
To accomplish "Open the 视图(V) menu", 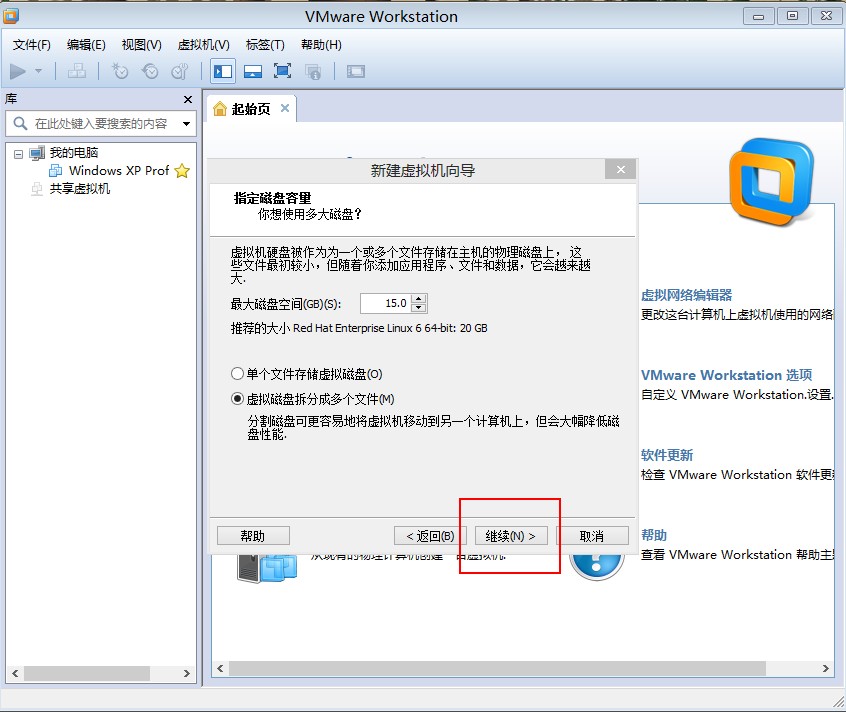I will 141,45.
